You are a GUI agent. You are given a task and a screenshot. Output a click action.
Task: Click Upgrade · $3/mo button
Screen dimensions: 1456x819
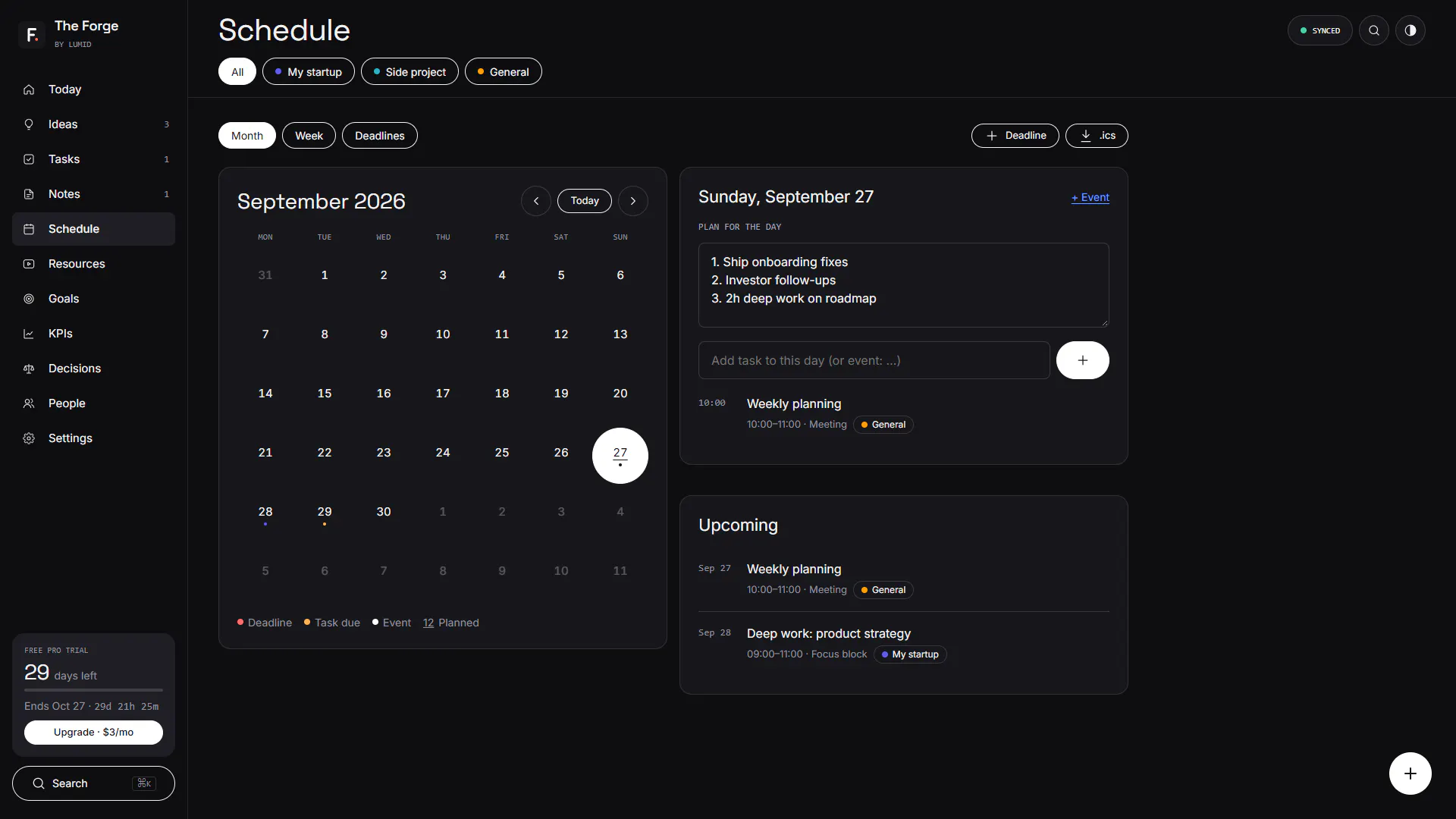pos(93,733)
